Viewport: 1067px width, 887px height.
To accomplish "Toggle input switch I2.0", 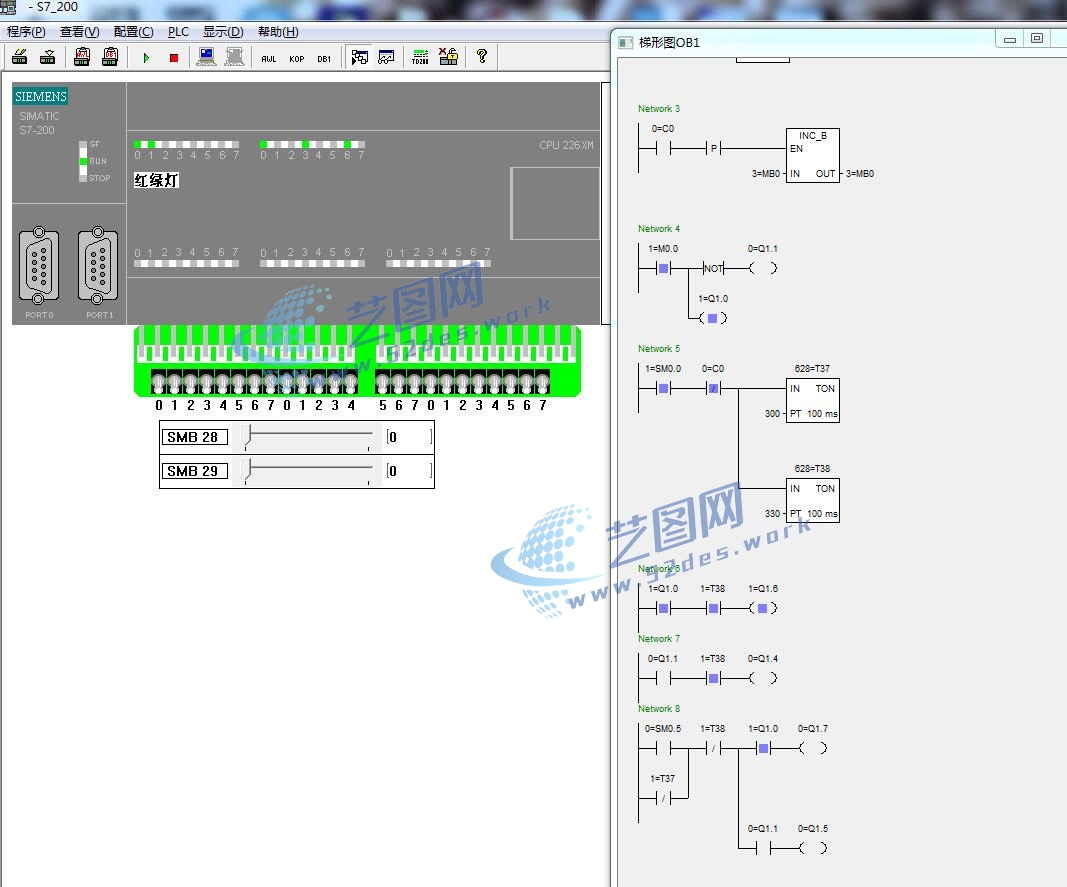I will (x=431, y=384).
